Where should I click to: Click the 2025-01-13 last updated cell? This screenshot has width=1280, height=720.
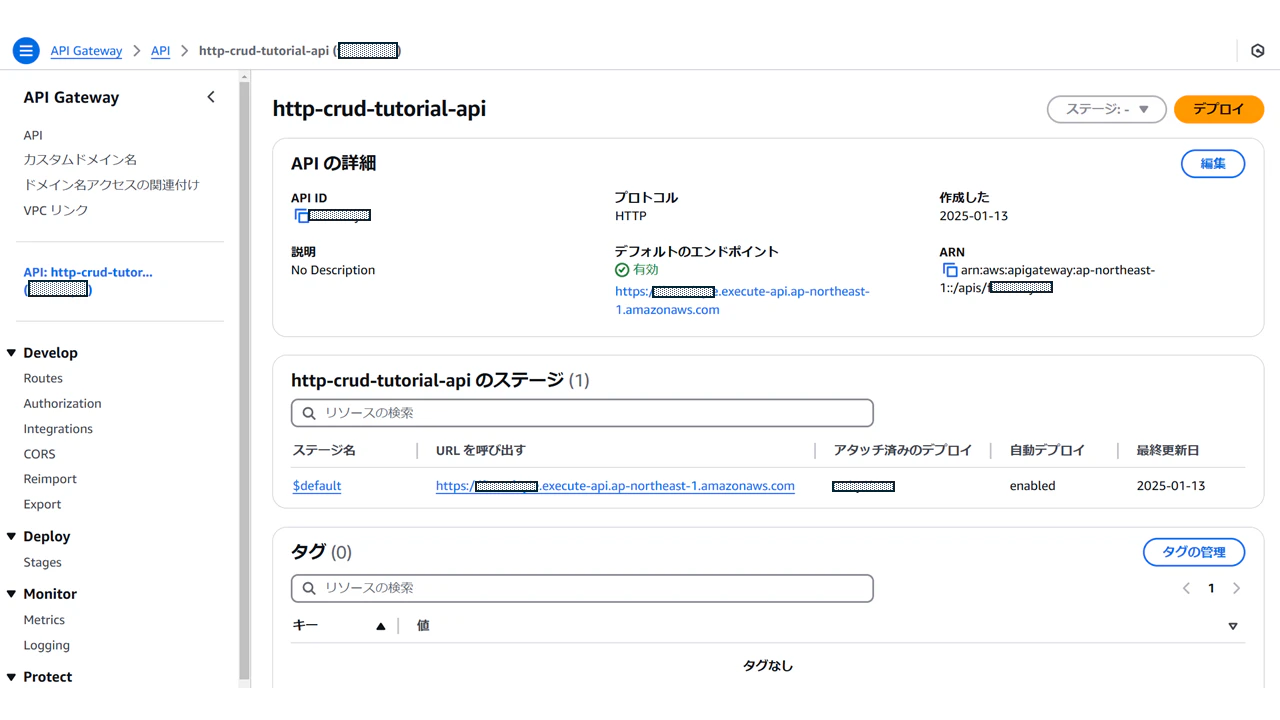click(x=1171, y=486)
